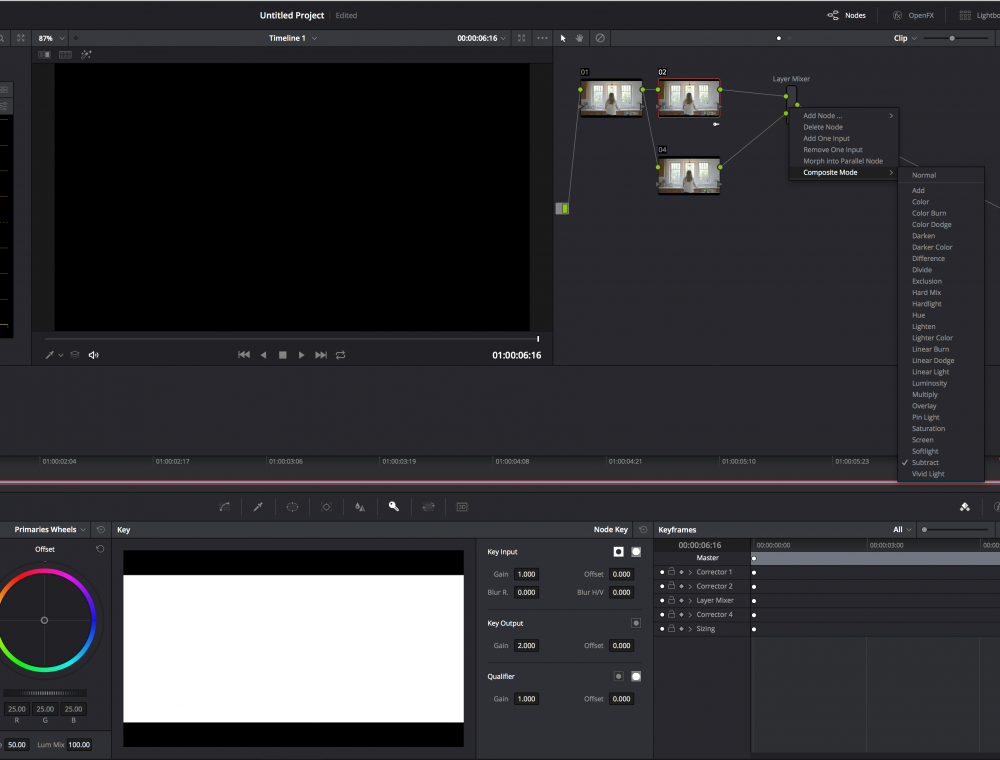Expand the Corrector 2 keyframe track
Image resolution: width=1000 pixels, height=760 pixels.
[690, 586]
